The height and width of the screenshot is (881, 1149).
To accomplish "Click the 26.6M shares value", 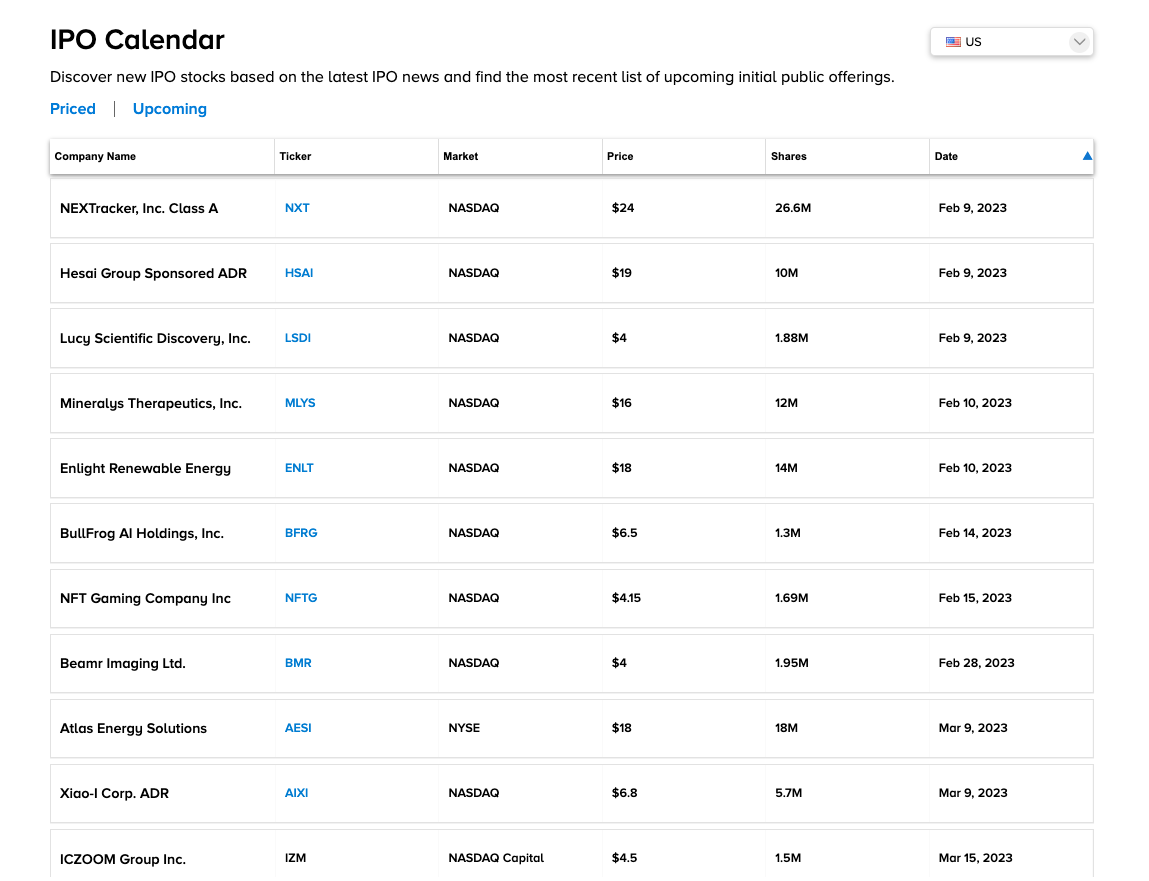I will coord(793,208).
